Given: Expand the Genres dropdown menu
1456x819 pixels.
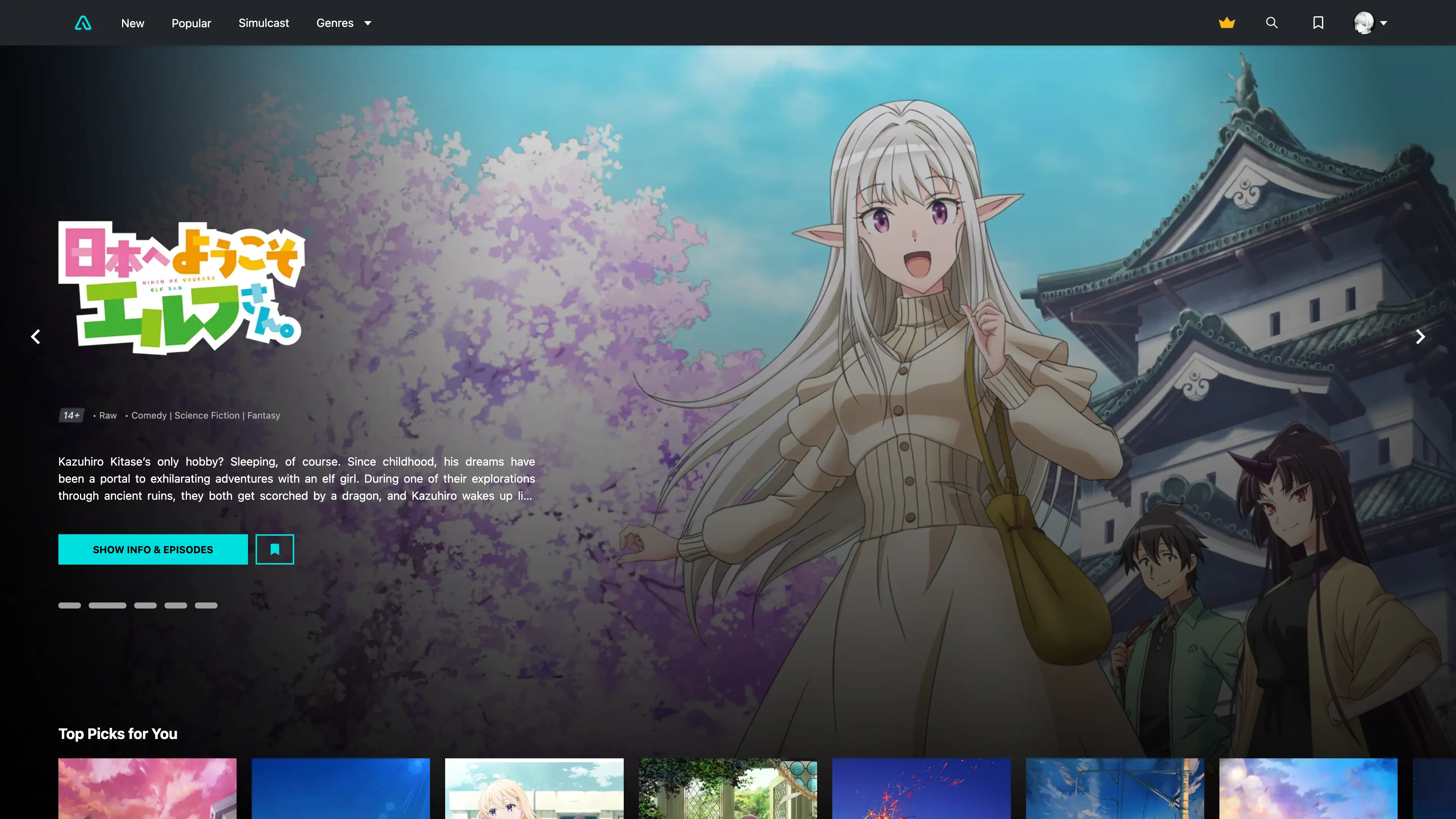Looking at the screenshot, I should tap(344, 23).
